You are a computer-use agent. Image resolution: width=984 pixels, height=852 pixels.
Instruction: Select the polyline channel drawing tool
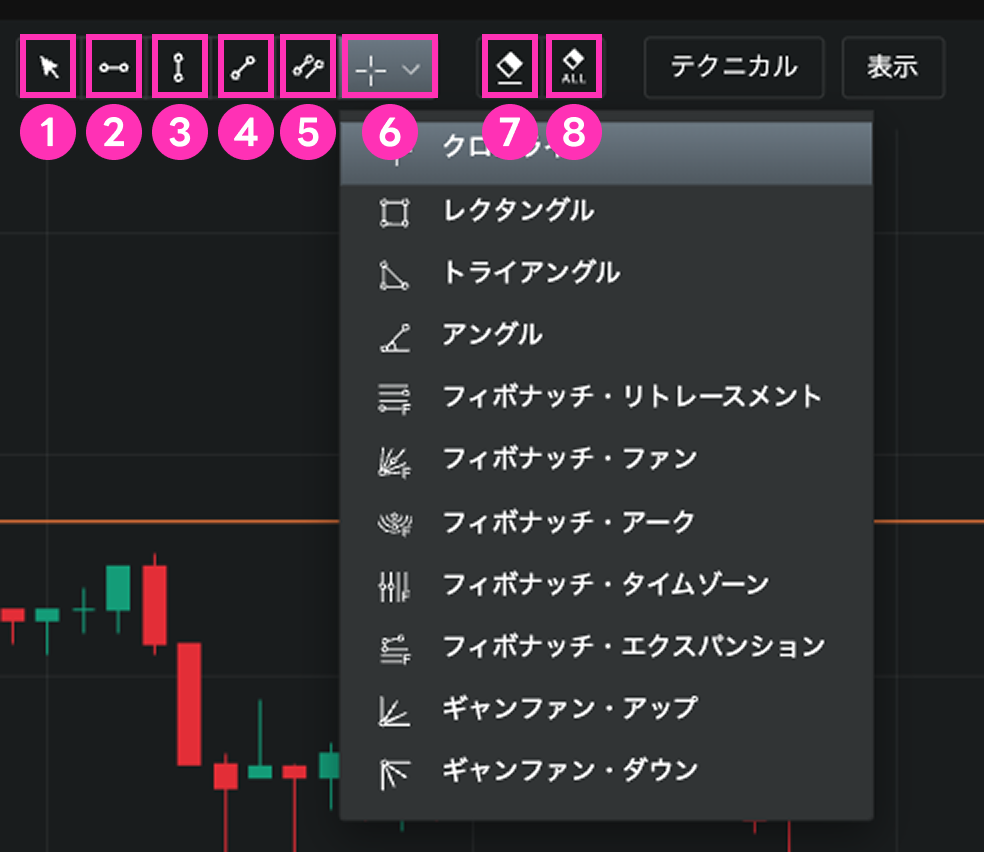point(308,67)
